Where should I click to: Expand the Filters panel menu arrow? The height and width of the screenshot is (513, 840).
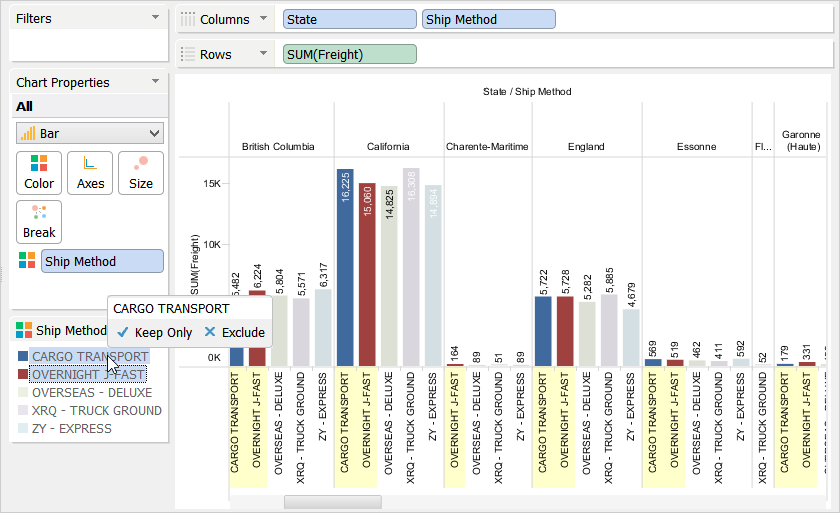[155, 18]
